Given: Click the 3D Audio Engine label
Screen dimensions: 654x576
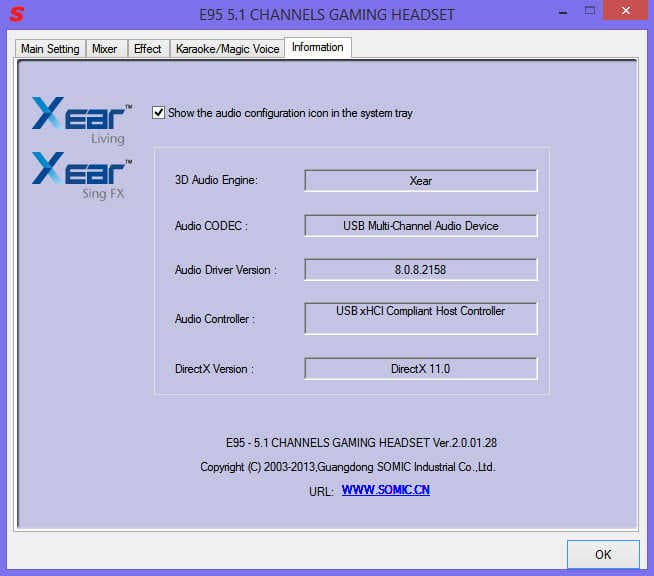Looking at the screenshot, I should [216, 180].
